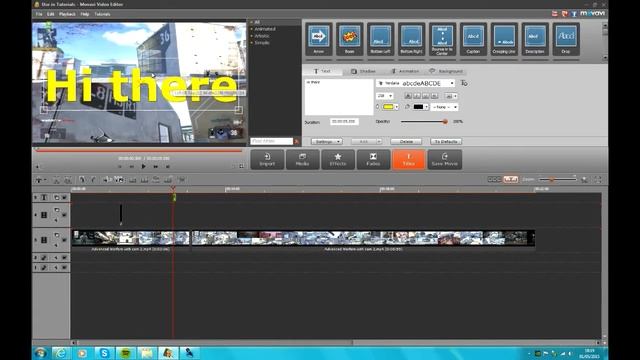Select the Artistic titles category
Screen dimensions: 640x360
tap(262, 36)
